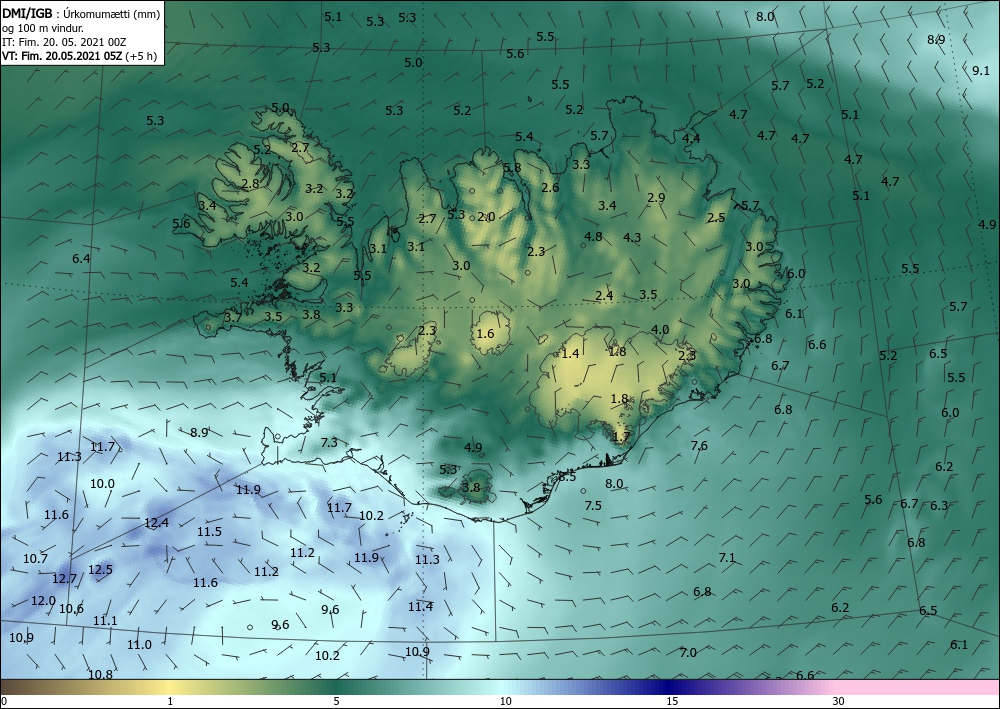Image resolution: width=1000 pixels, height=709 pixels.
Task: Click the 2.6 value label
Action: tap(550, 187)
